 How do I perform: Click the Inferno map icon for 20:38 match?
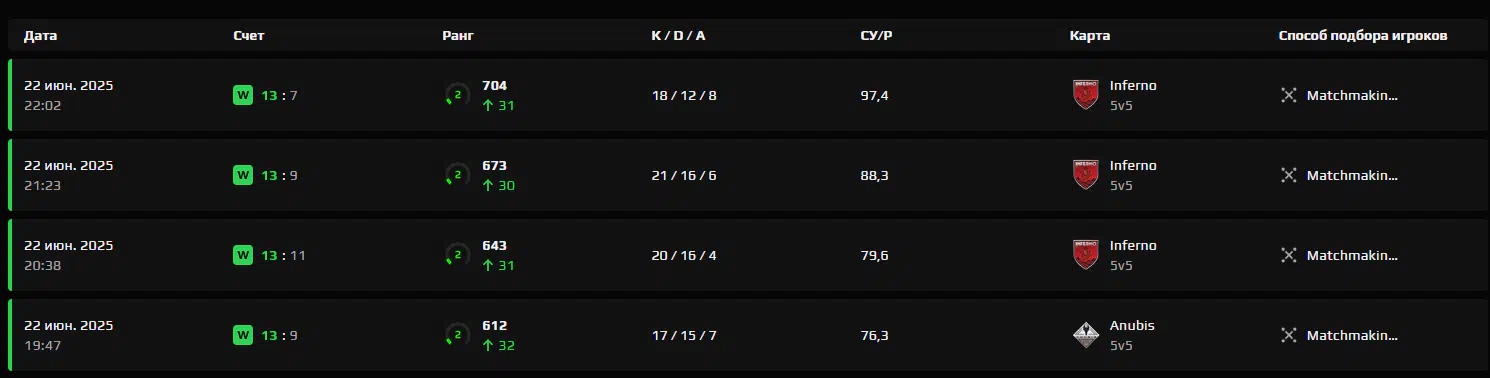pos(1085,255)
